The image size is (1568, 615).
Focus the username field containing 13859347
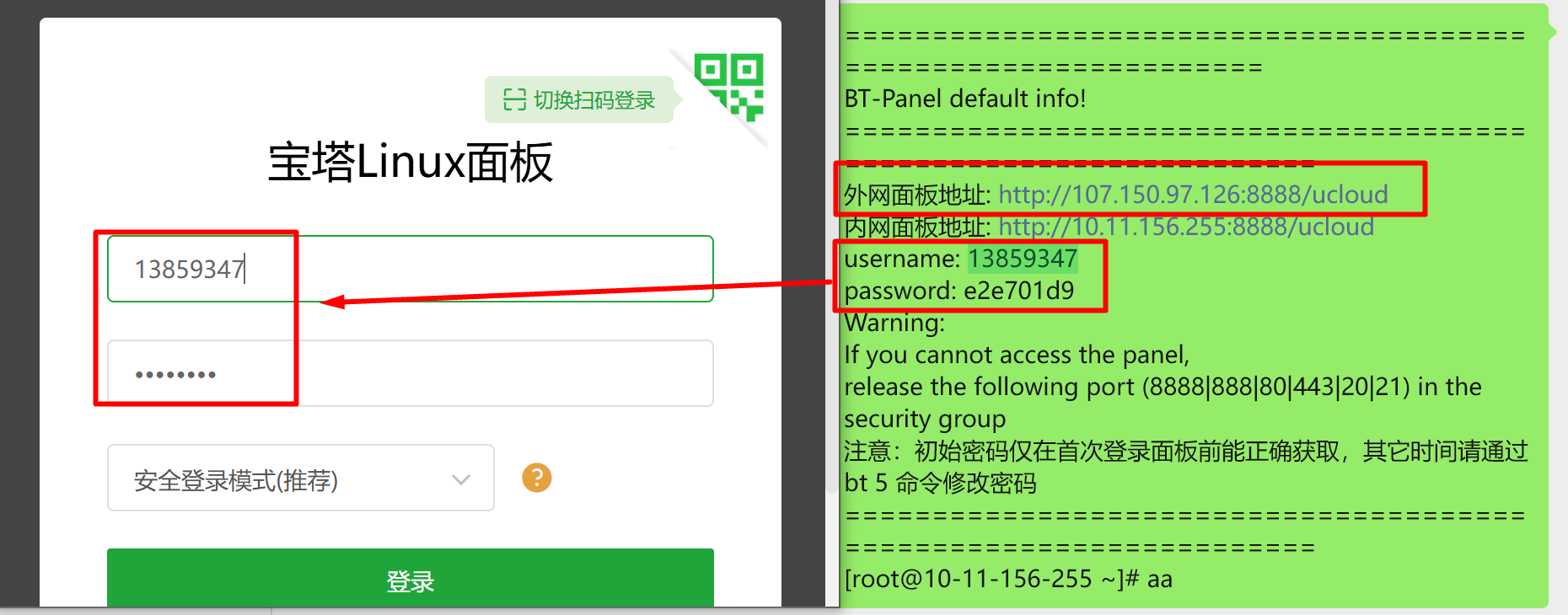tap(411, 269)
